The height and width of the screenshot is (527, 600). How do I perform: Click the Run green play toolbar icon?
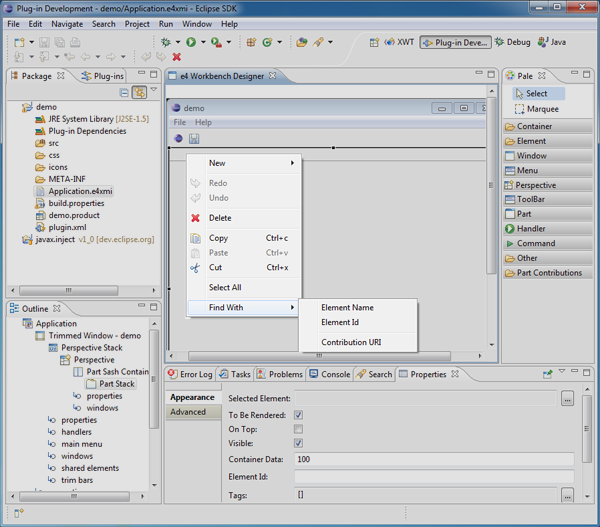(x=191, y=42)
